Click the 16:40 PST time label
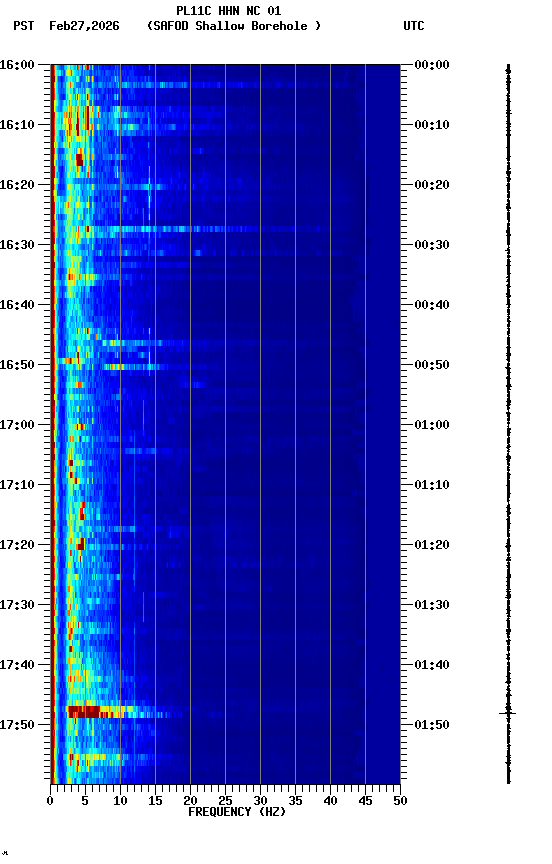 click(x=17, y=305)
